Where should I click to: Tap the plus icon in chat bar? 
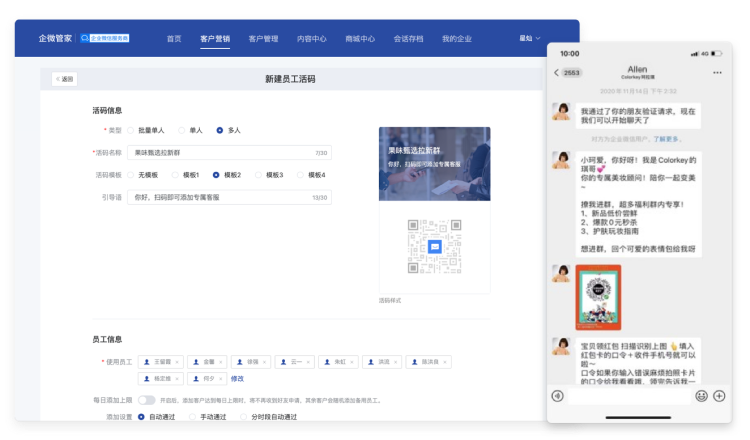(x=719, y=395)
